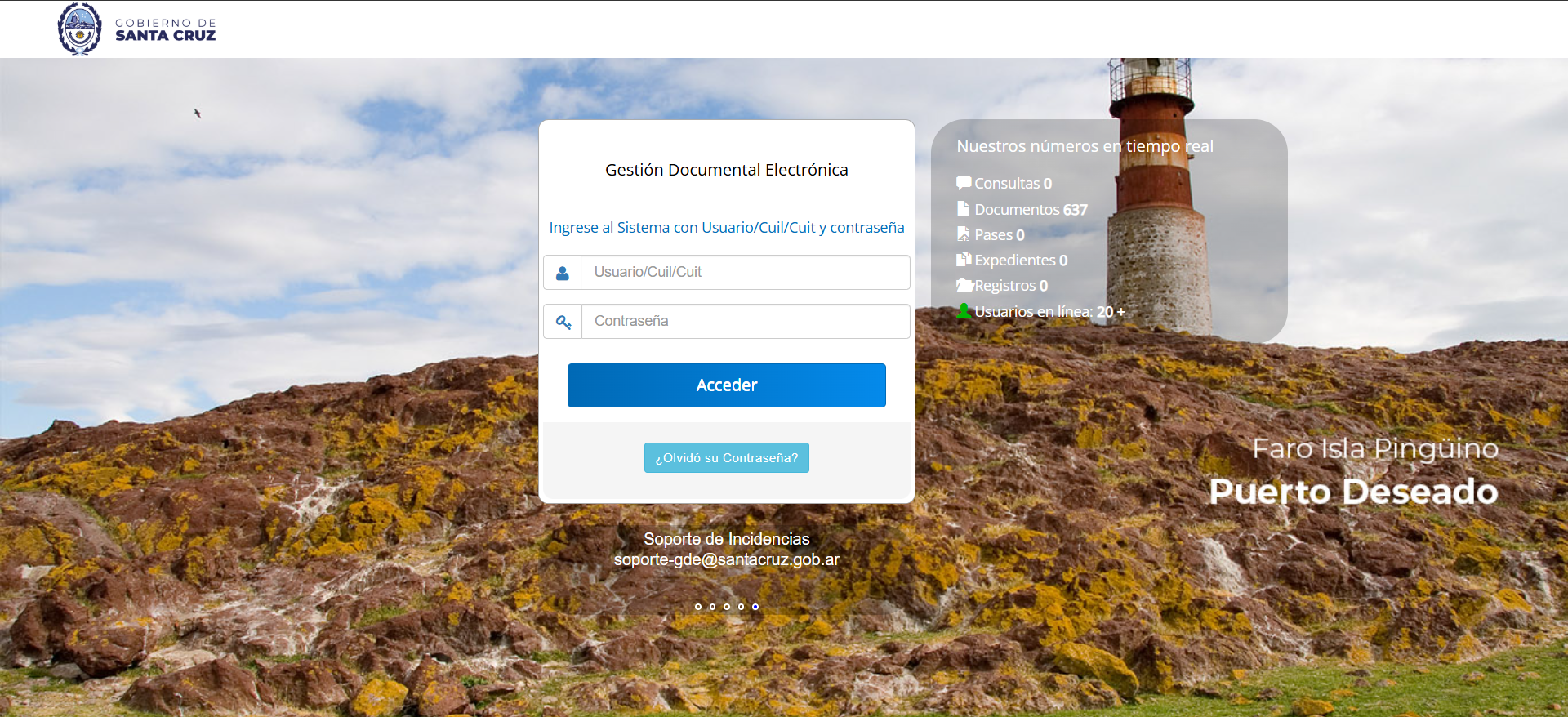The image size is (1568, 717).
Task: Click the Registros open folder icon
Action: pos(964,286)
